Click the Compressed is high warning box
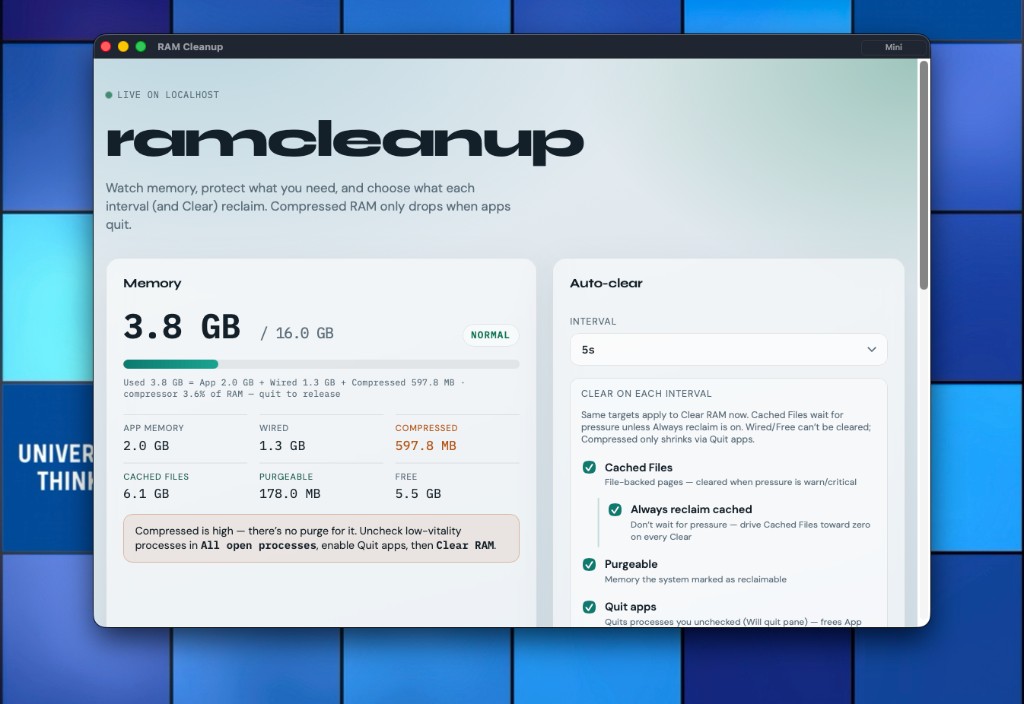 click(x=321, y=538)
